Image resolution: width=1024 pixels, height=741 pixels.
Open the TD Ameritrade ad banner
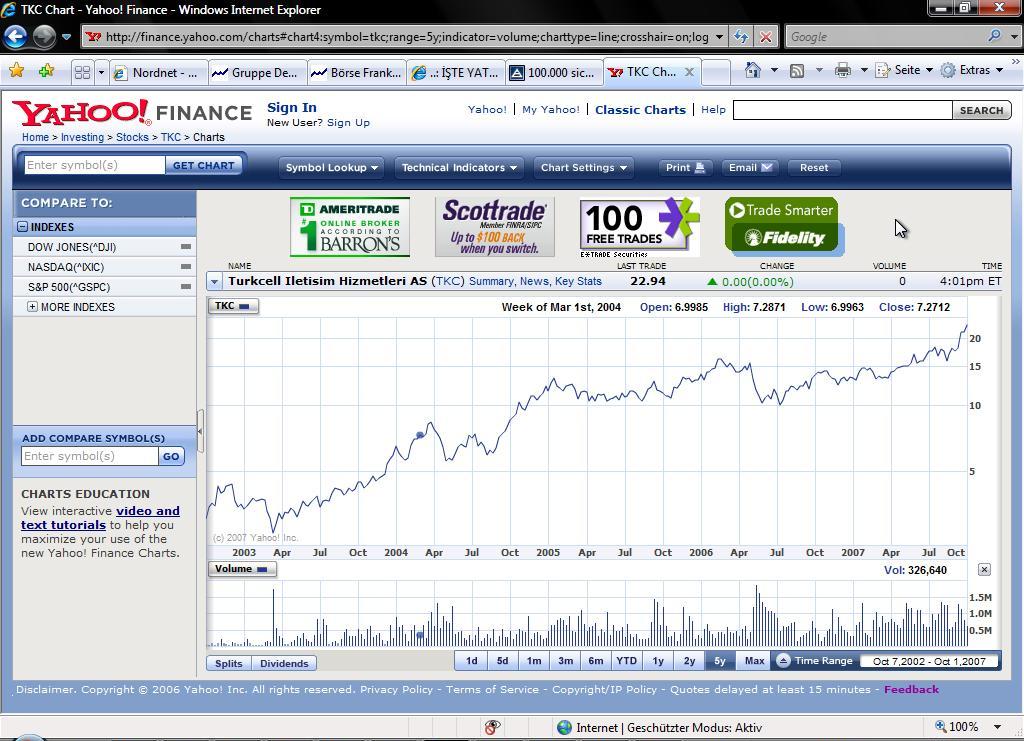point(350,227)
